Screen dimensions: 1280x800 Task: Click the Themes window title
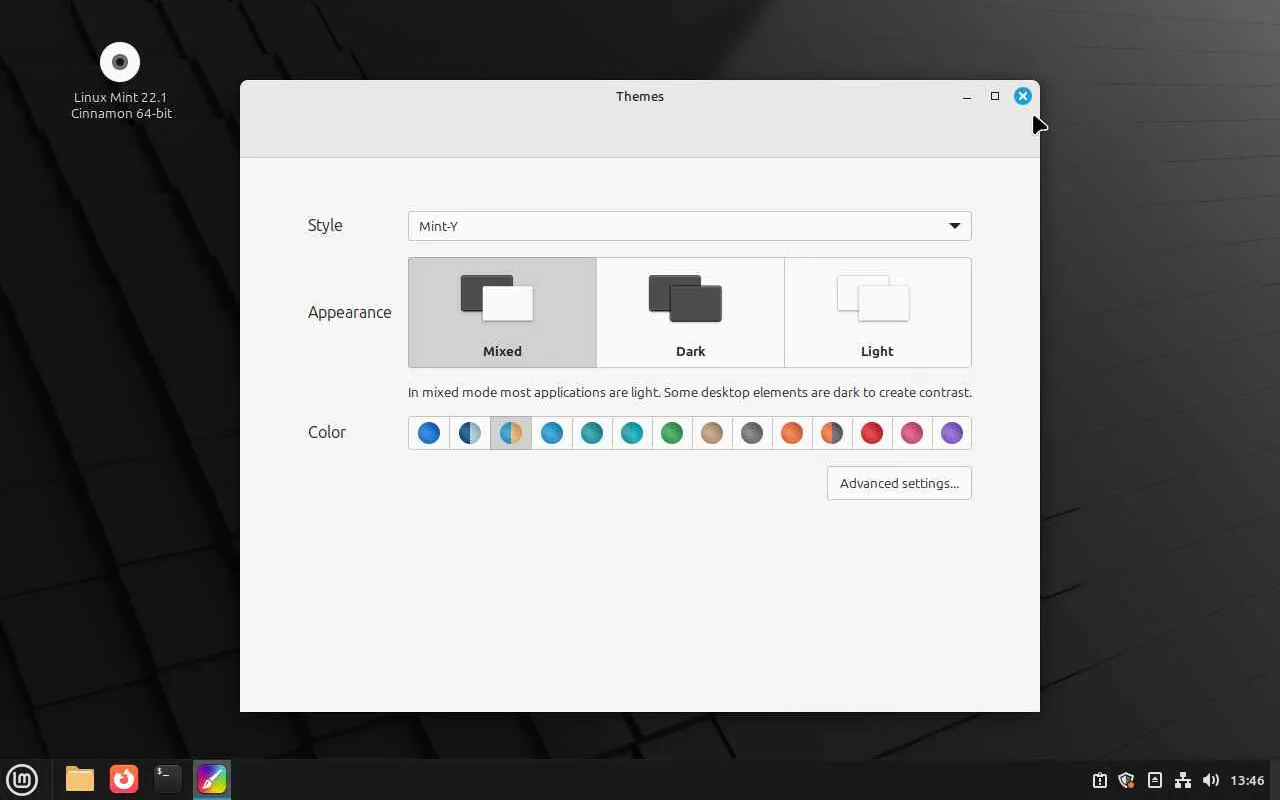pos(640,96)
